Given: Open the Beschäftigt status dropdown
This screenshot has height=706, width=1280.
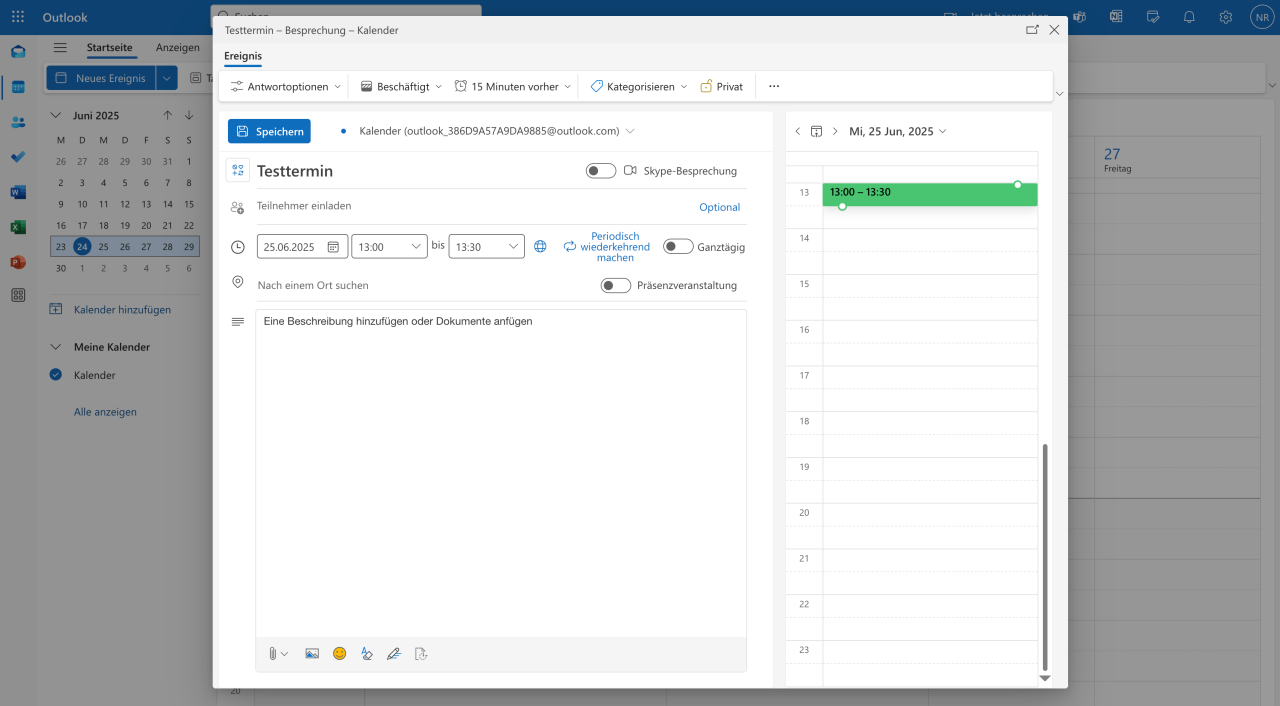Looking at the screenshot, I should click(401, 87).
